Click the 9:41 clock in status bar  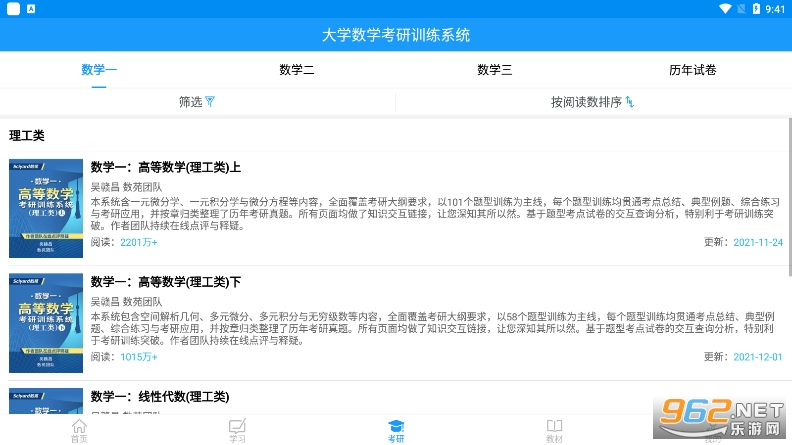[775, 9]
